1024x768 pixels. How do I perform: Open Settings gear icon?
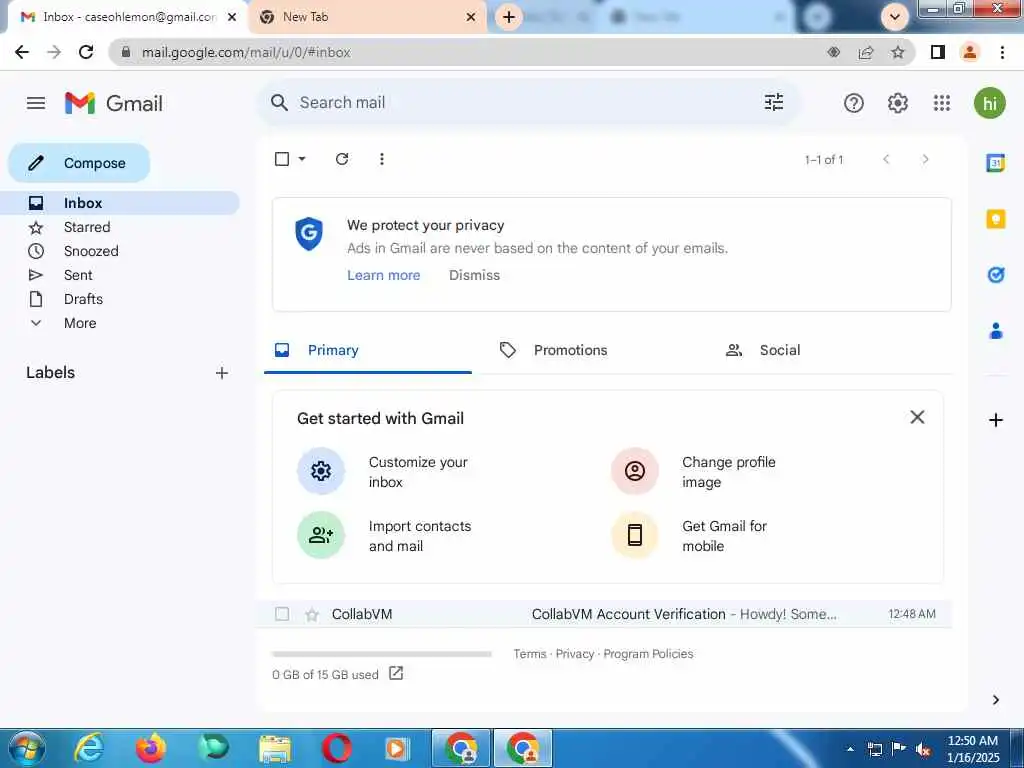[x=898, y=103]
